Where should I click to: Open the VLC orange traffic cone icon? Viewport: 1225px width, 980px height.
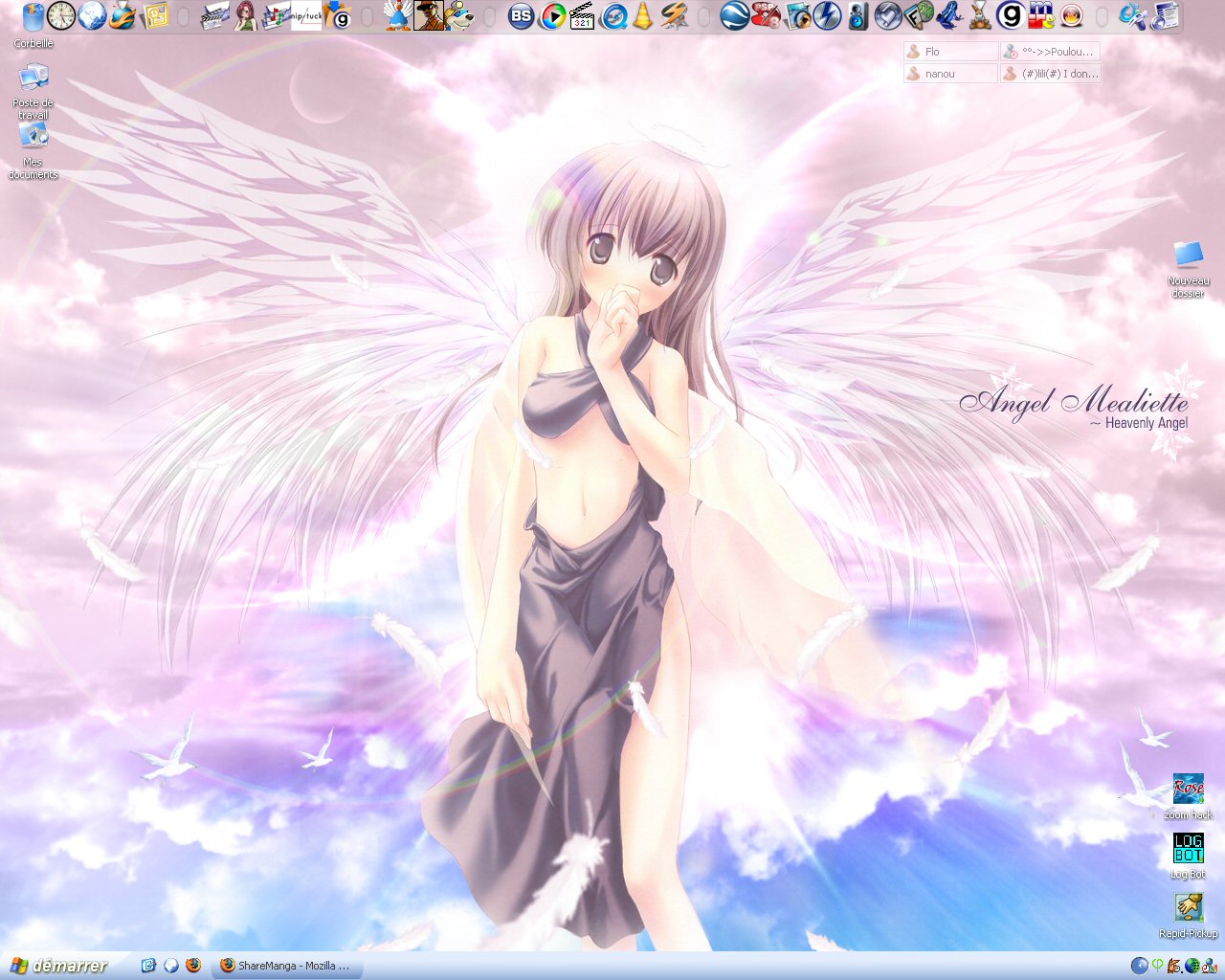coord(643,15)
